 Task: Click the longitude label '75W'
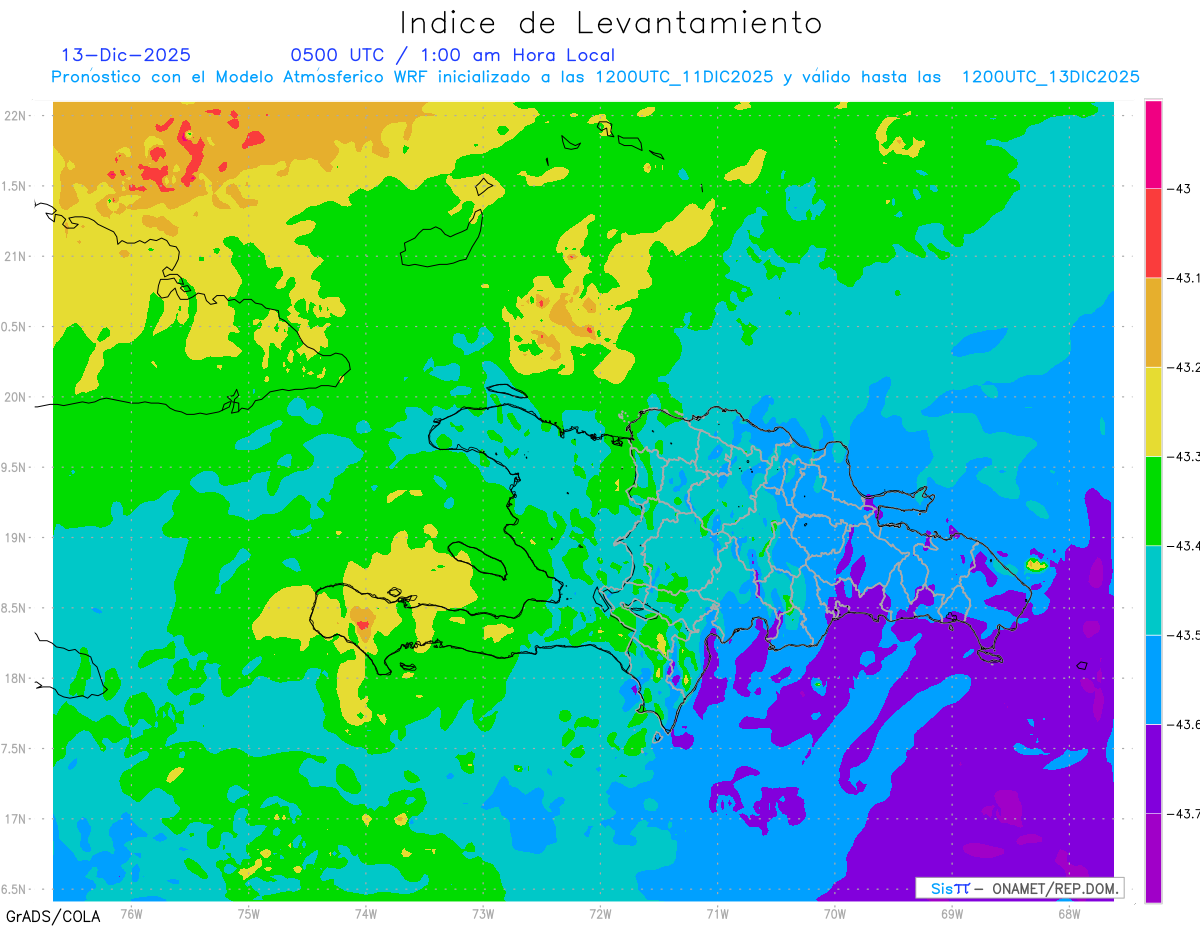249,912
